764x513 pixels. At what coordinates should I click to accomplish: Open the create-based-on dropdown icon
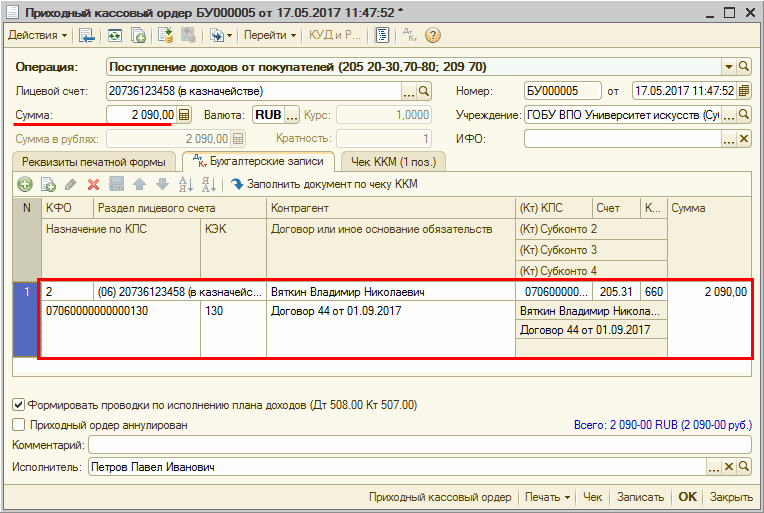click(220, 35)
